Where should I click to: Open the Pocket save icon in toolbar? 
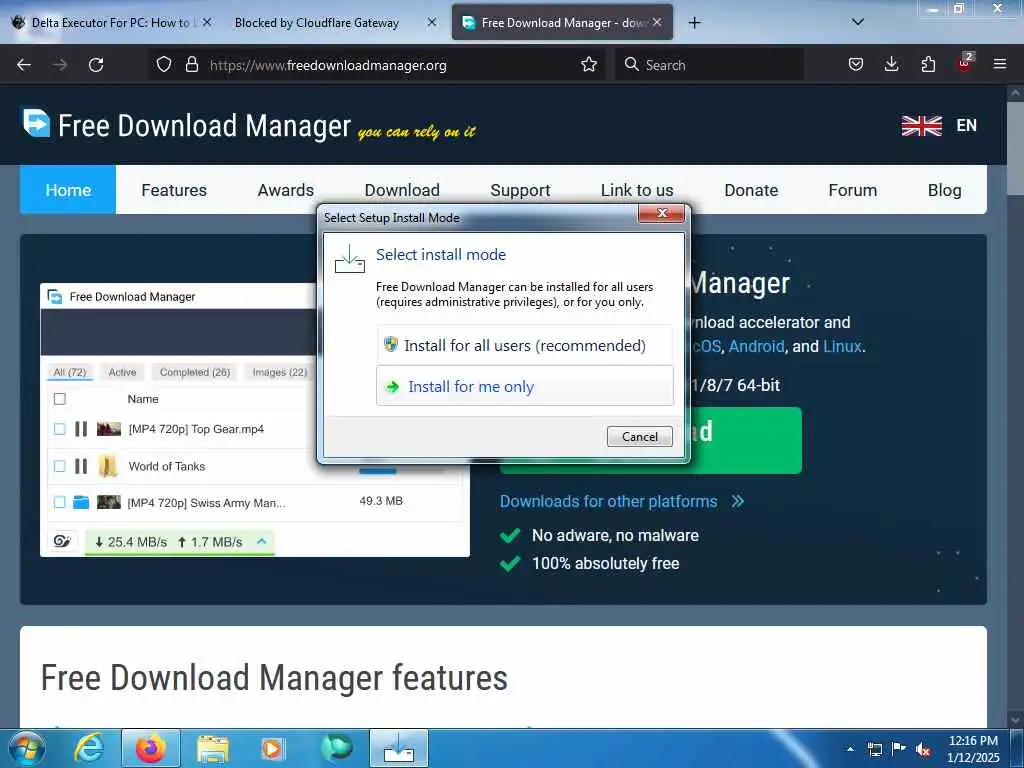click(x=856, y=65)
